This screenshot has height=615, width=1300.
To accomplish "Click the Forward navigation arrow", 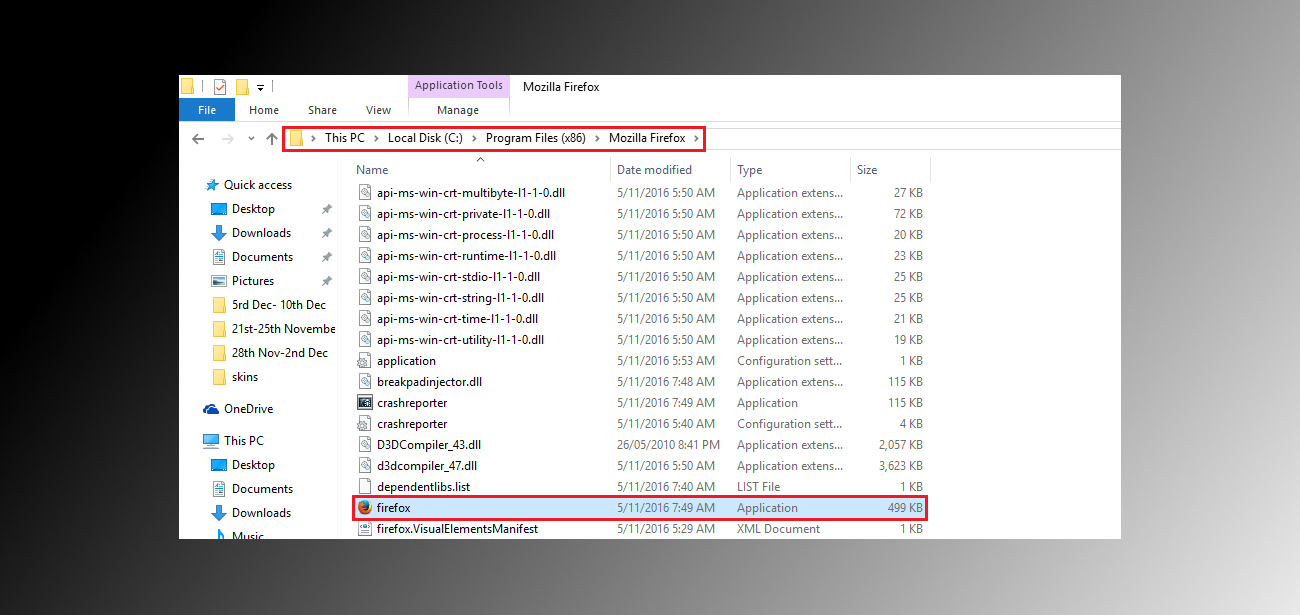I will click(227, 138).
